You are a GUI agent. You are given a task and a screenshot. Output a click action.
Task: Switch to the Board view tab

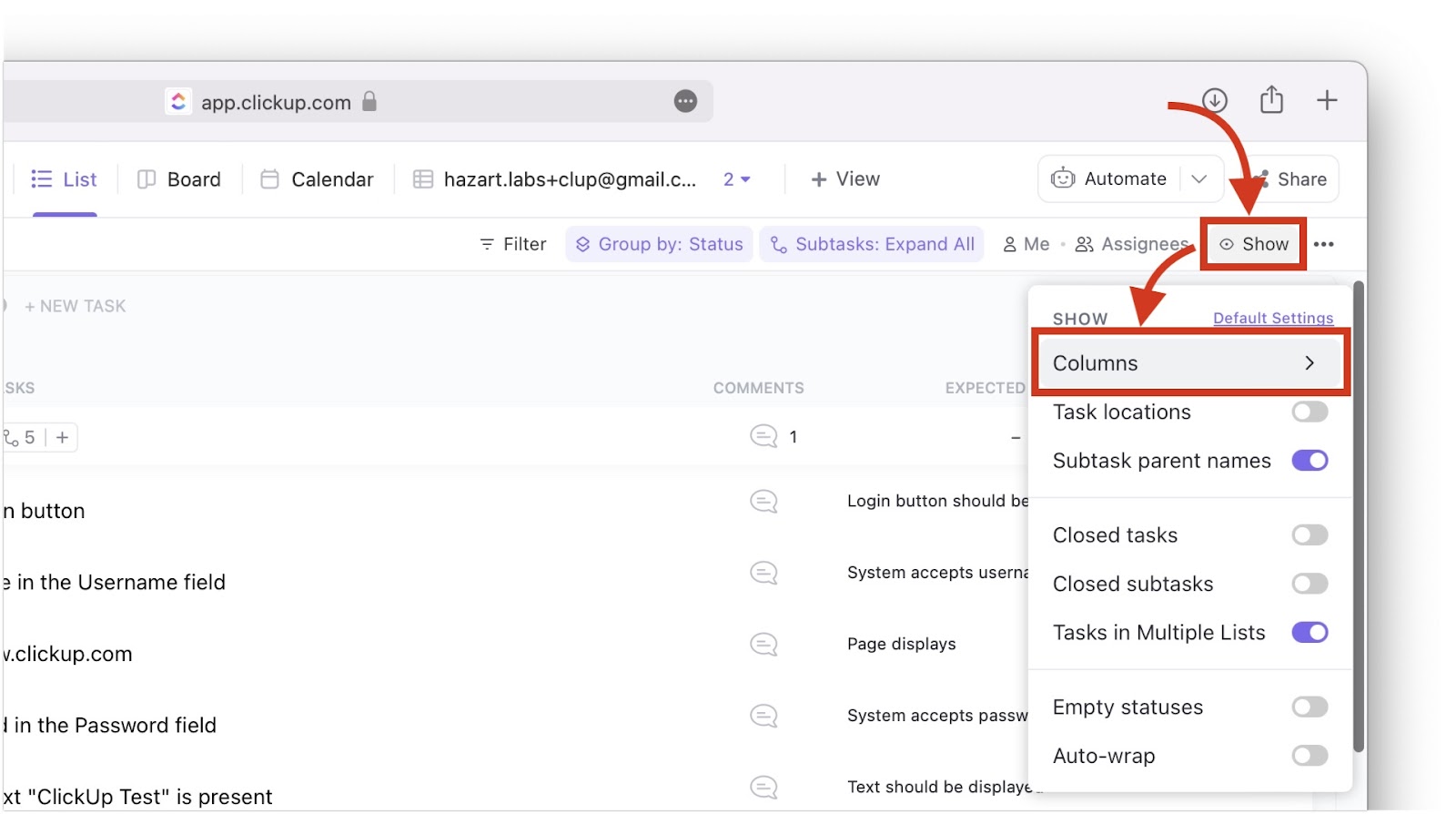(179, 179)
